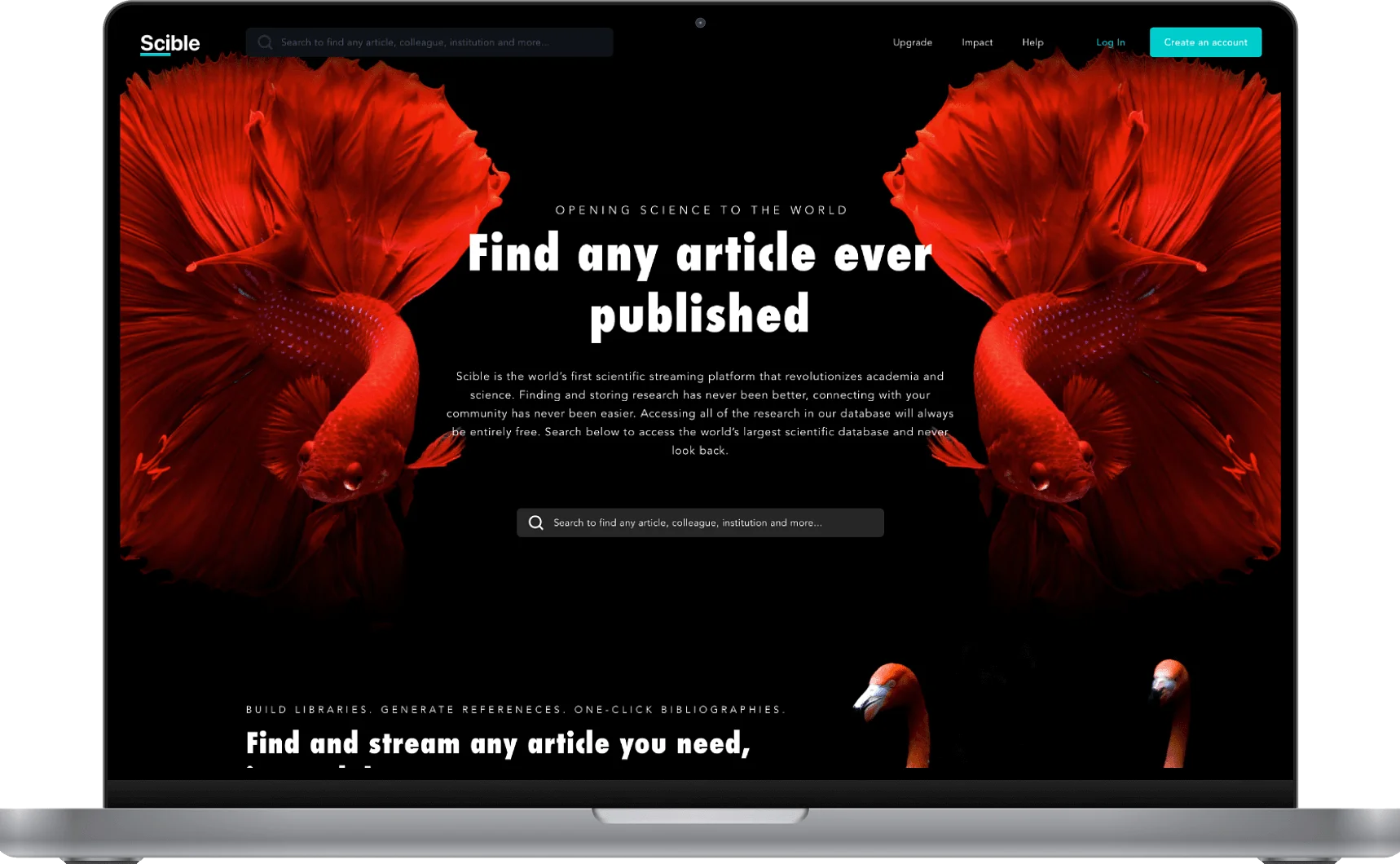Screen dimensions: 1400x864
Task: Click the Scible logo
Action: click(169, 43)
